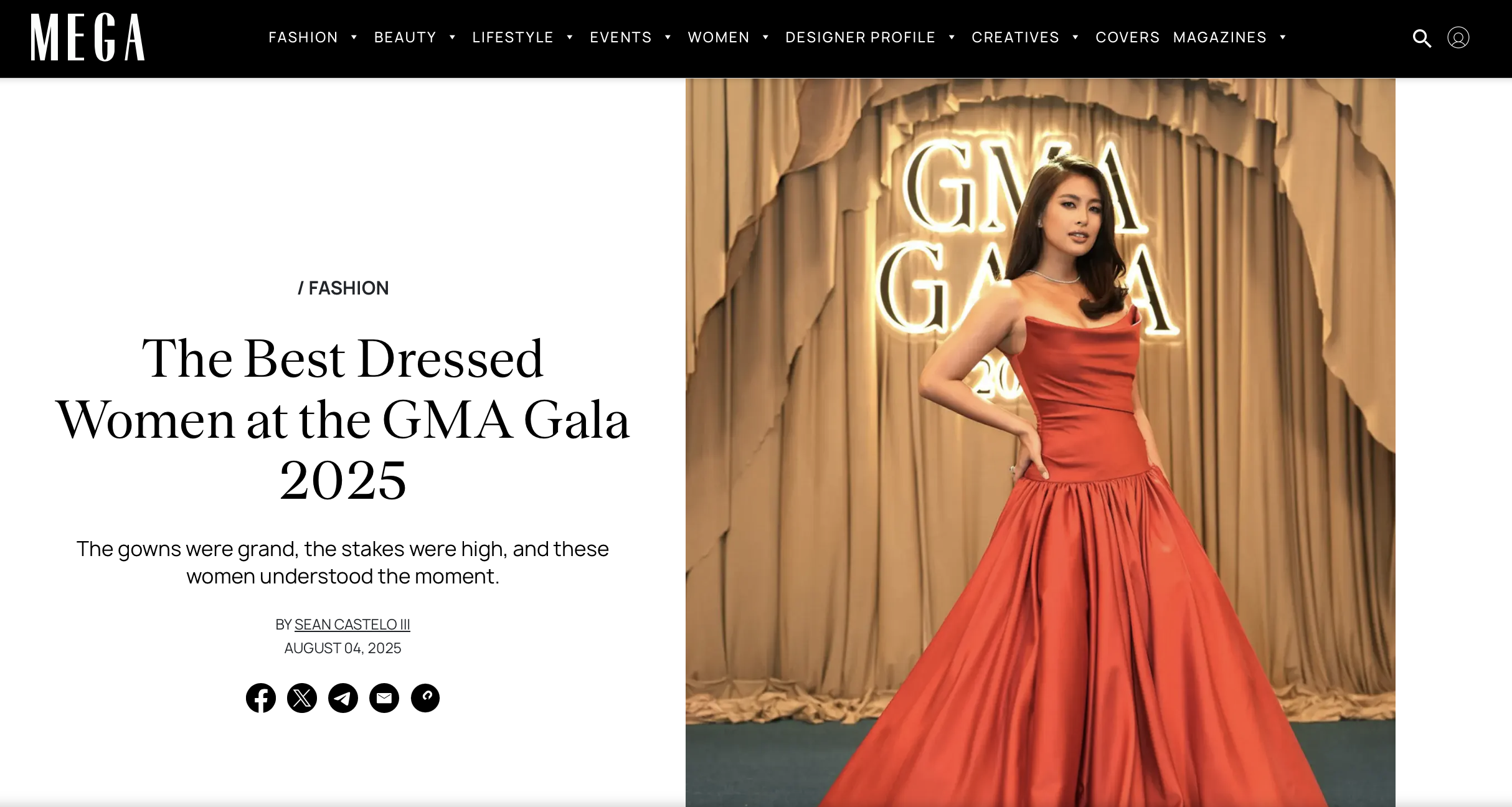Open the user account icon
The width and height of the screenshot is (1512, 807).
[x=1458, y=38]
